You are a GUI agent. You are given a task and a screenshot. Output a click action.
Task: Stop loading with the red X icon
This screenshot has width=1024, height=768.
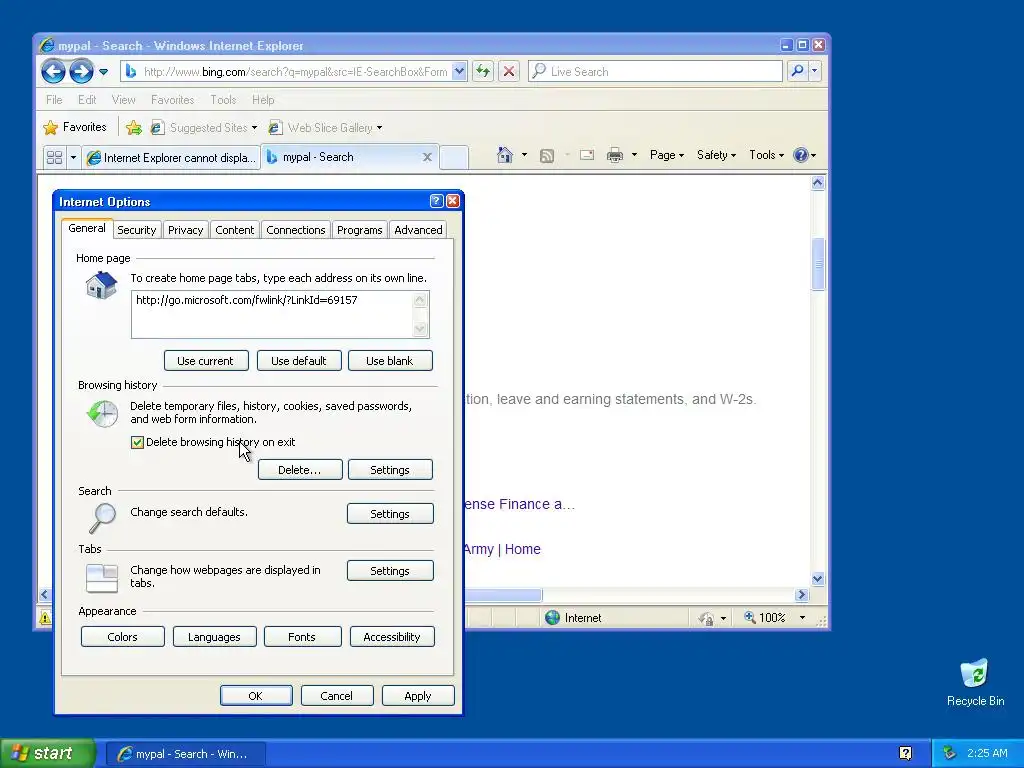click(509, 71)
